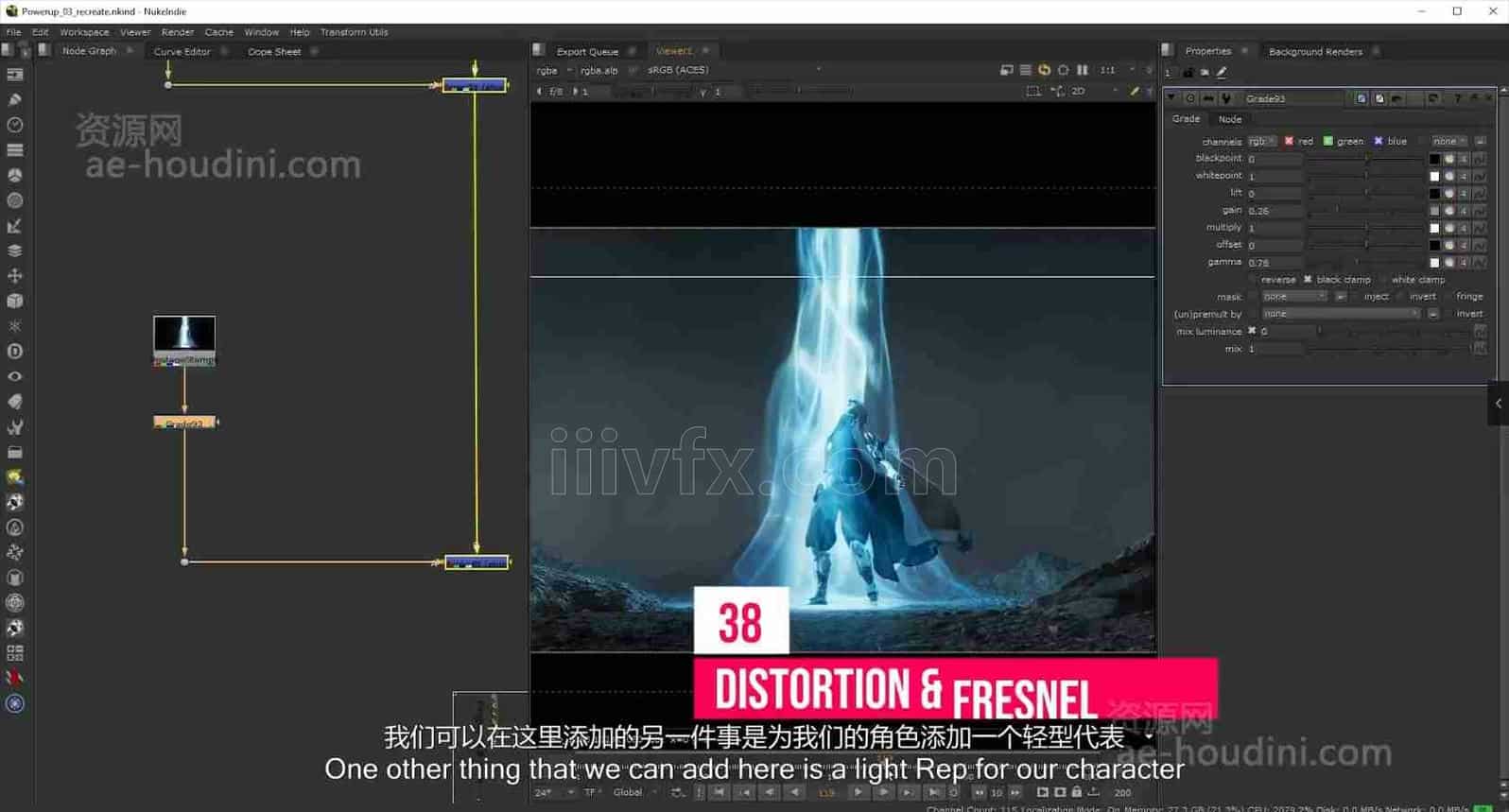Switch to the Background Renders tab
The image size is (1509, 812).
click(1315, 52)
